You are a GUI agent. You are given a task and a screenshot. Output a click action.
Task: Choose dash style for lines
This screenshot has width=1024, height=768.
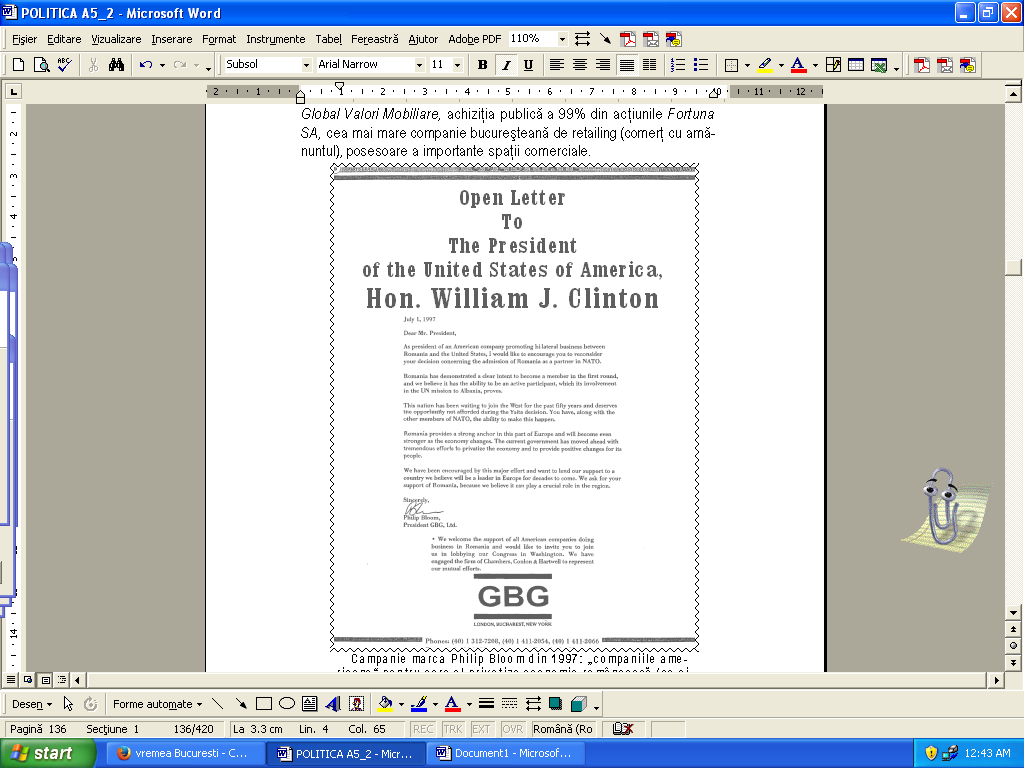509,703
